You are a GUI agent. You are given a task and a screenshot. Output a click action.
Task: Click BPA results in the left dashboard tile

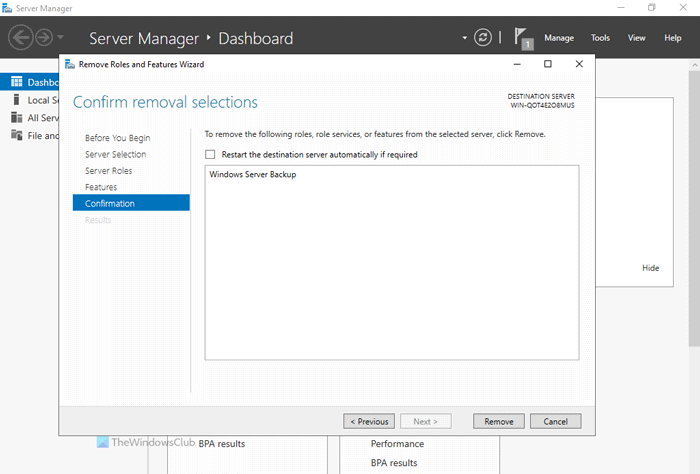point(222,444)
